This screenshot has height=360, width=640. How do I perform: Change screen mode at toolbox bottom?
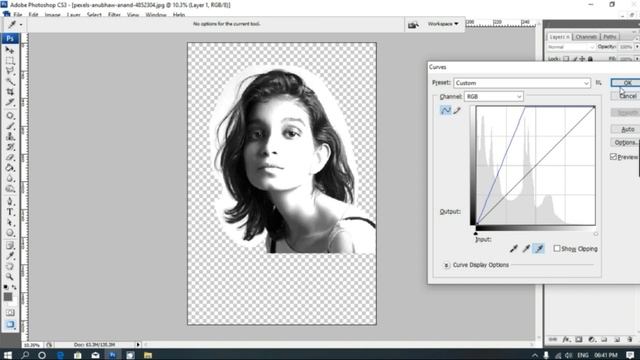(10, 325)
